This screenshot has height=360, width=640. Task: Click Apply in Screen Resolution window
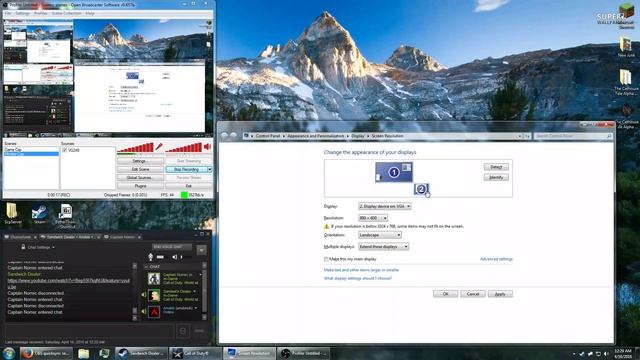pos(500,294)
